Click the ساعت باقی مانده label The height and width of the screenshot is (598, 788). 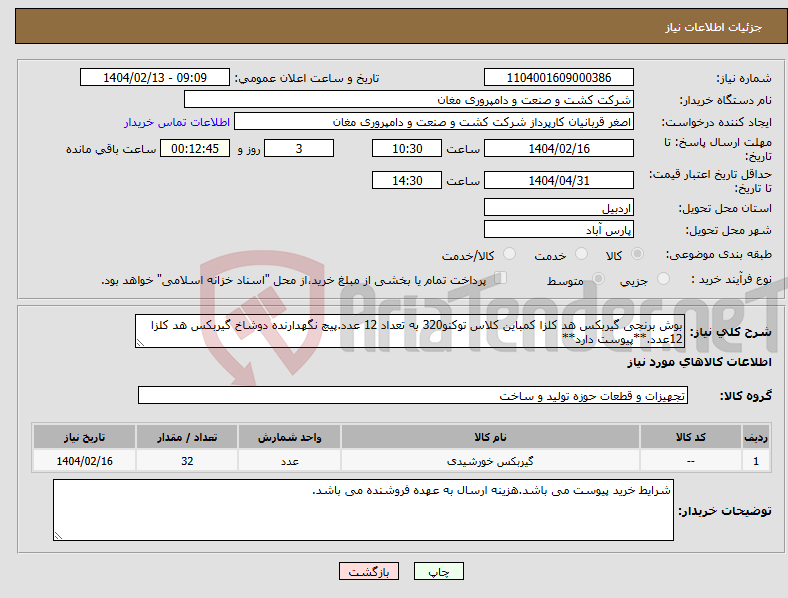(x=111, y=149)
